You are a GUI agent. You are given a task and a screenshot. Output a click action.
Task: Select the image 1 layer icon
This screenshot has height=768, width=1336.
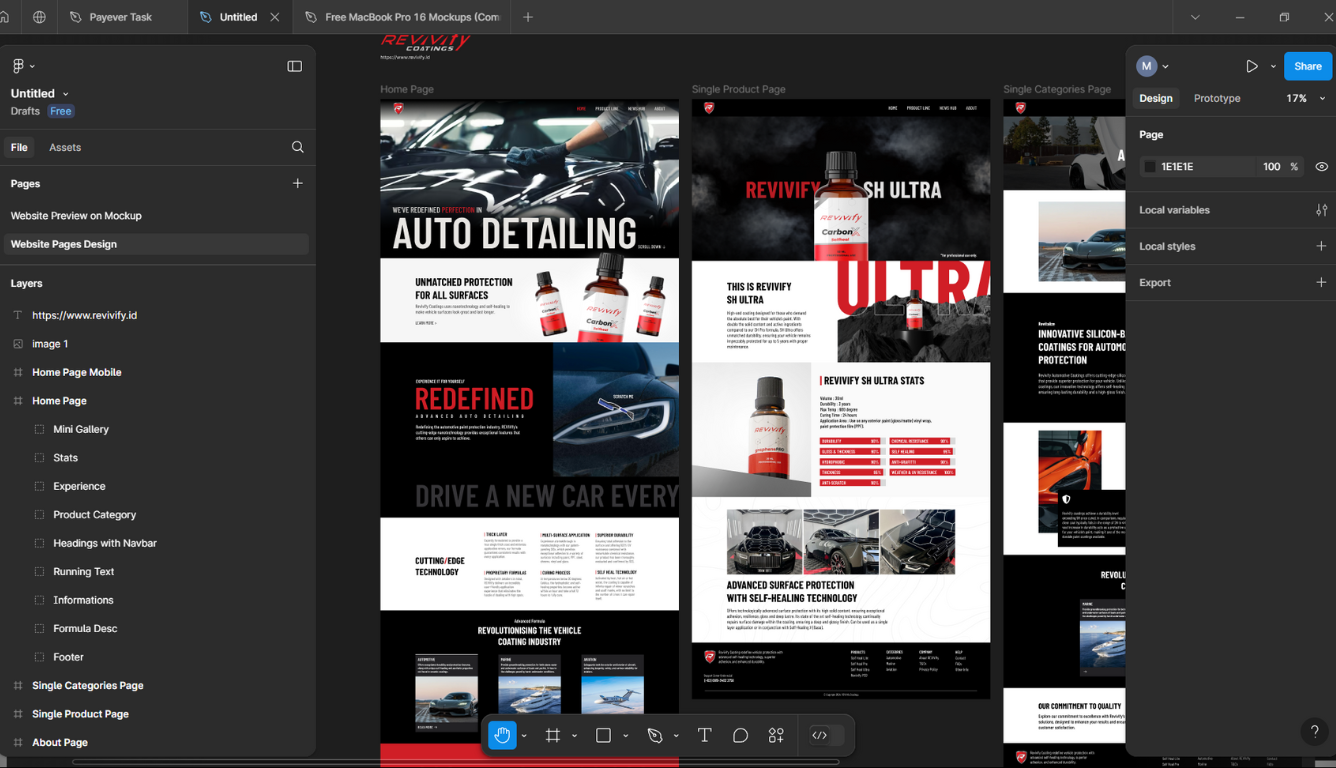coord(18,343)
